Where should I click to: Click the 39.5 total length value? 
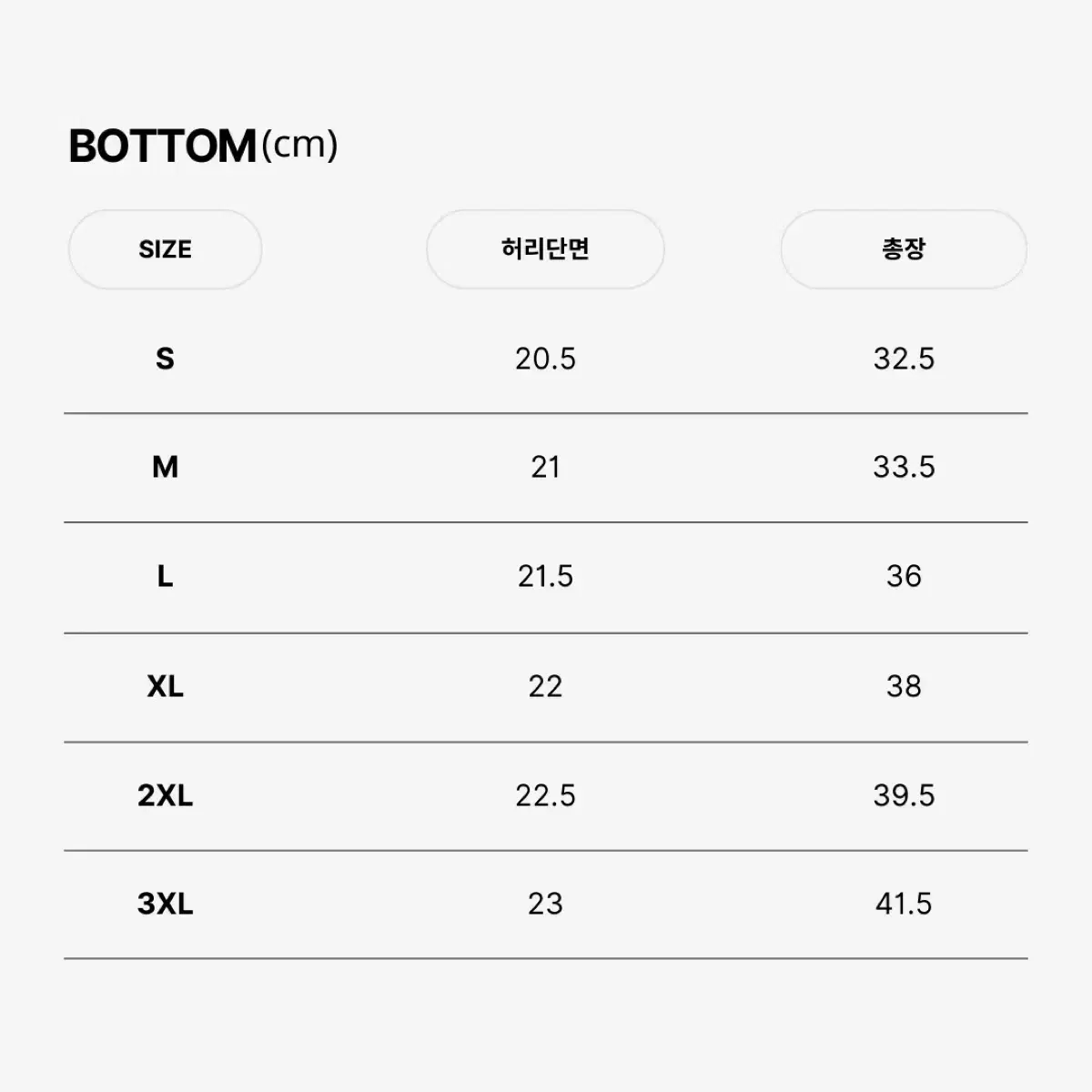(x=904, y=795)
